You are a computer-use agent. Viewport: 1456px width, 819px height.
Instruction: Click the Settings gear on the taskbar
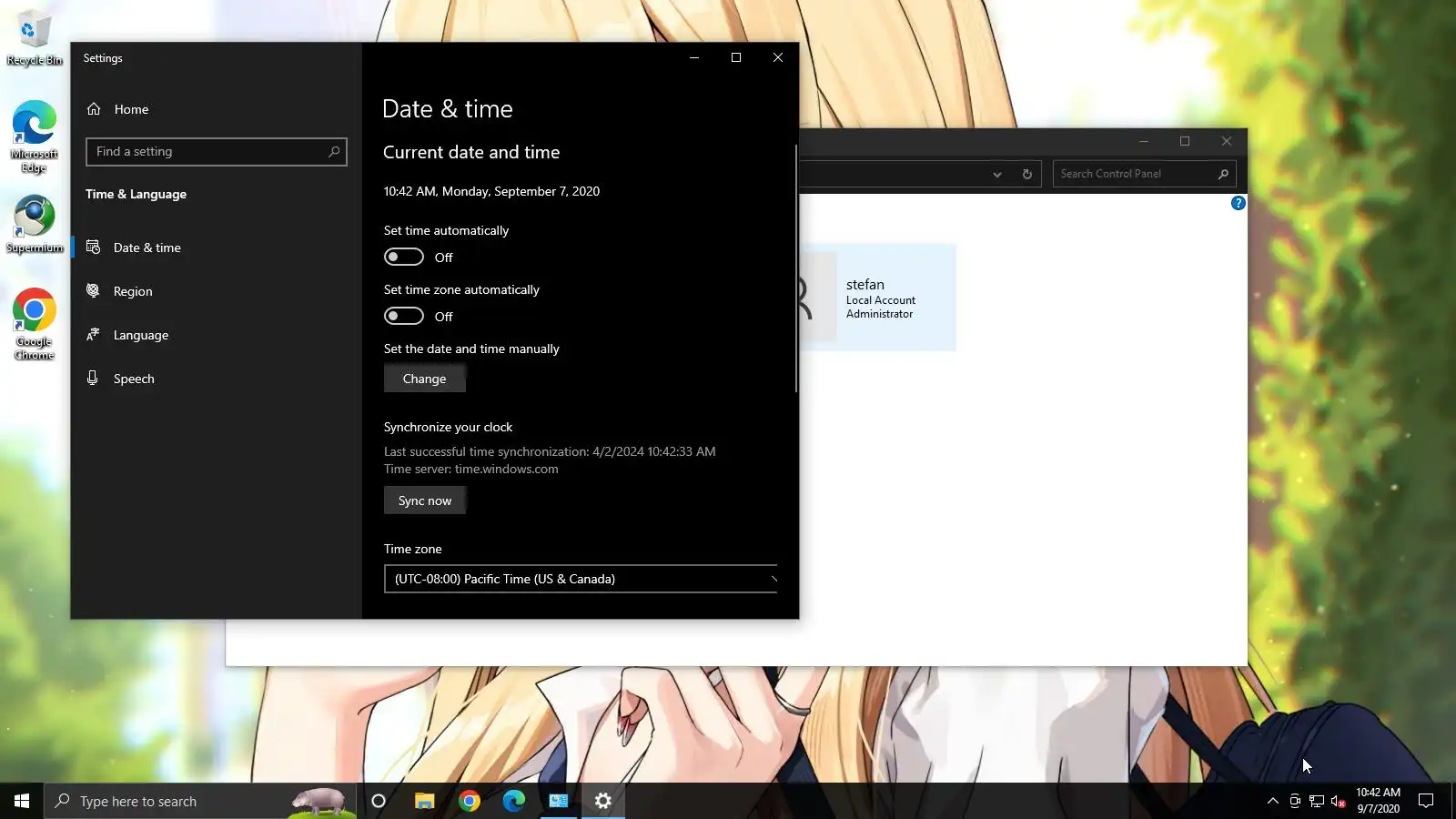(603, 801)
